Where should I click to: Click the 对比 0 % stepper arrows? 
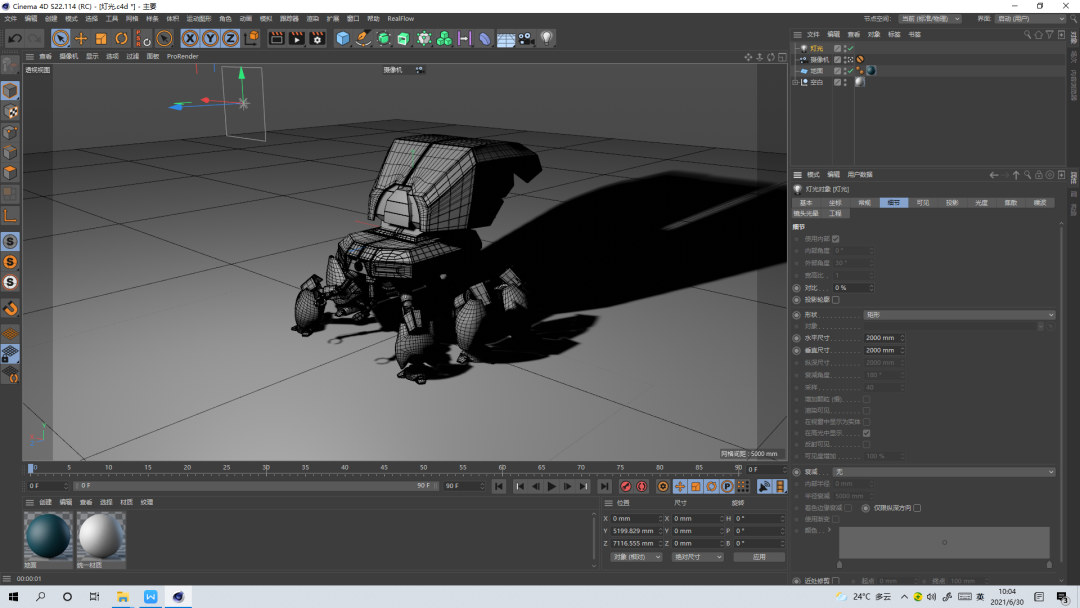point(871,288)
